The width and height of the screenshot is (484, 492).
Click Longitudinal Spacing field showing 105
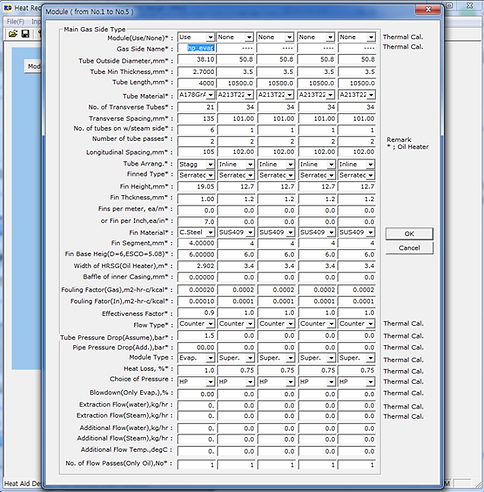coord(196,152)
